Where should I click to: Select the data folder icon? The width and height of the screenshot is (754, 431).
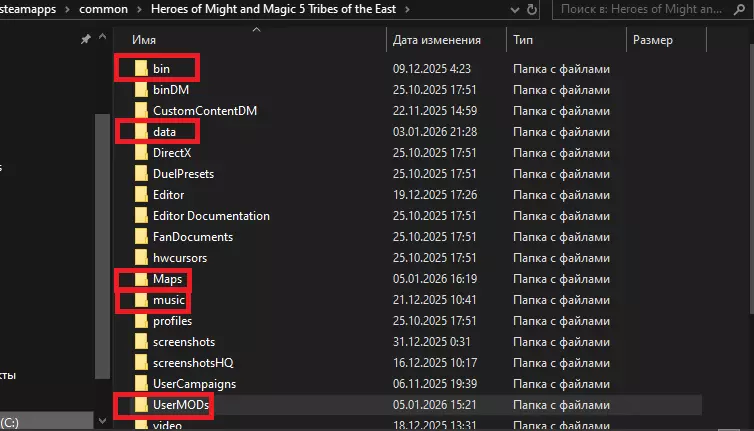140,132
